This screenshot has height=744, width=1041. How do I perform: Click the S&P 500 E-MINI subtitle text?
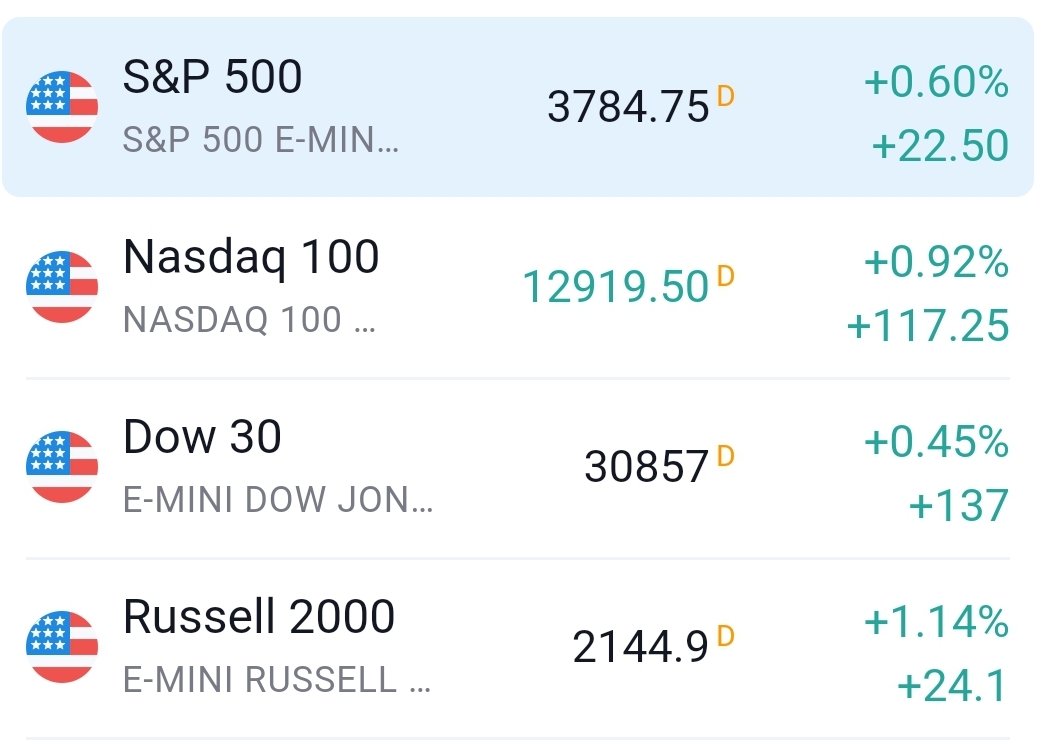[x=260, y=141]
